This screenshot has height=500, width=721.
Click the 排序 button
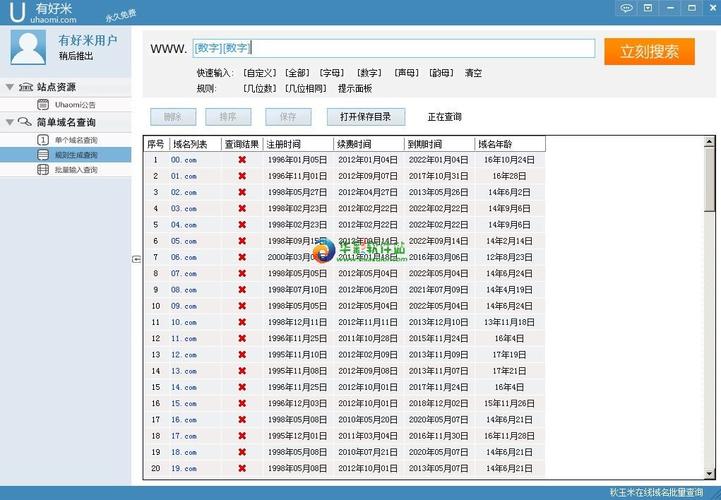point(228,117)
